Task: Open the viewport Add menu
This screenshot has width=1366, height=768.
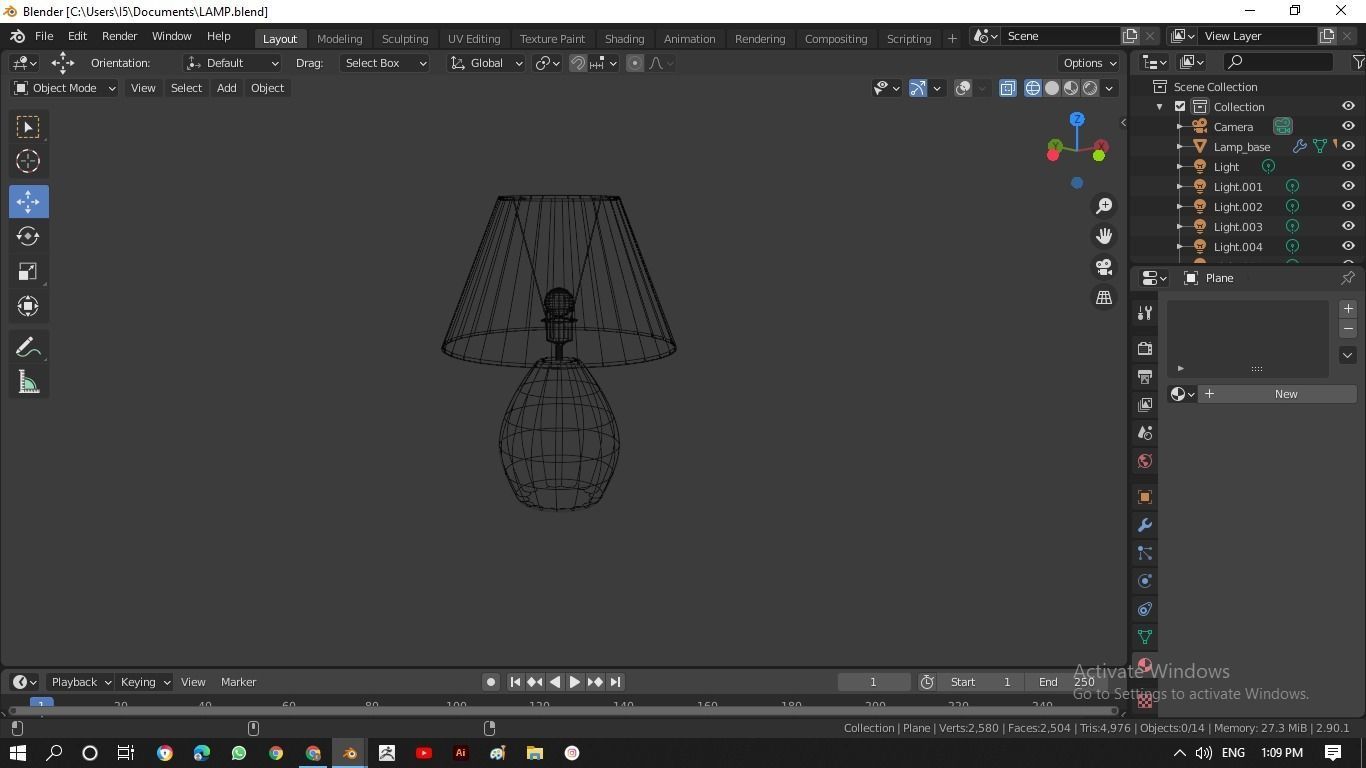Action: pos(226,88)
